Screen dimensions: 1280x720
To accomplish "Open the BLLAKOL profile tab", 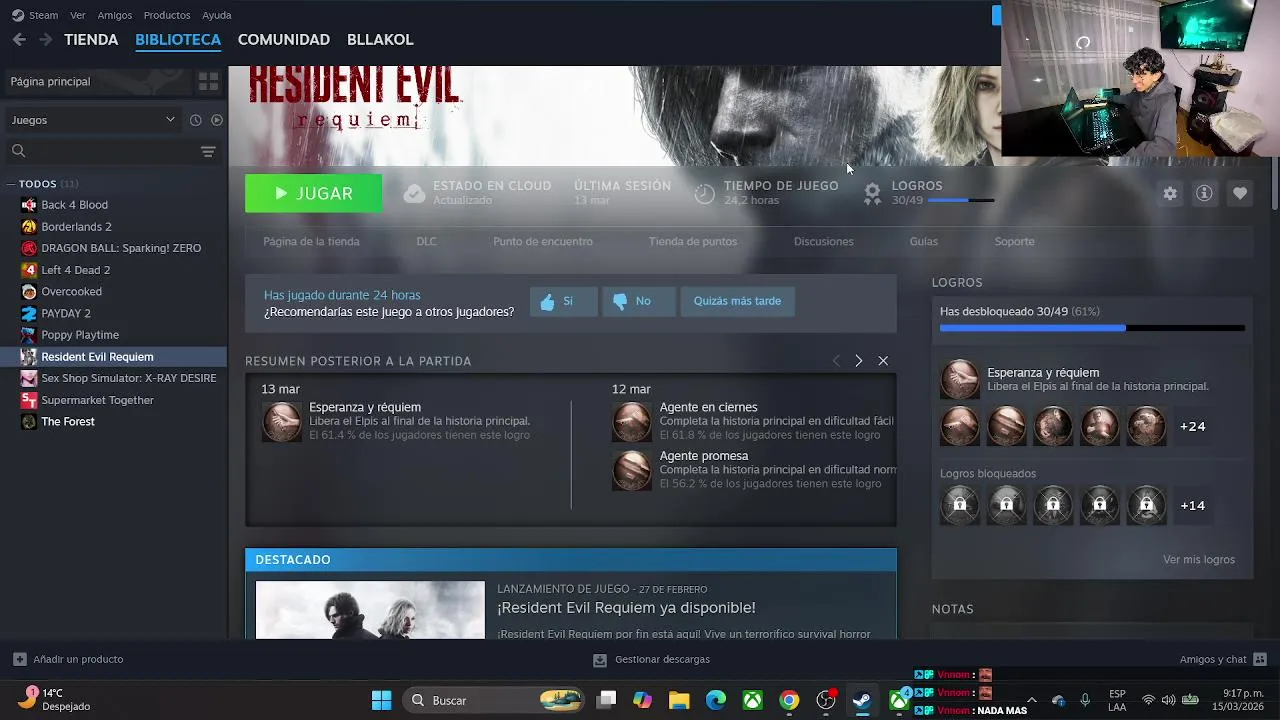I will coord(380,40).
